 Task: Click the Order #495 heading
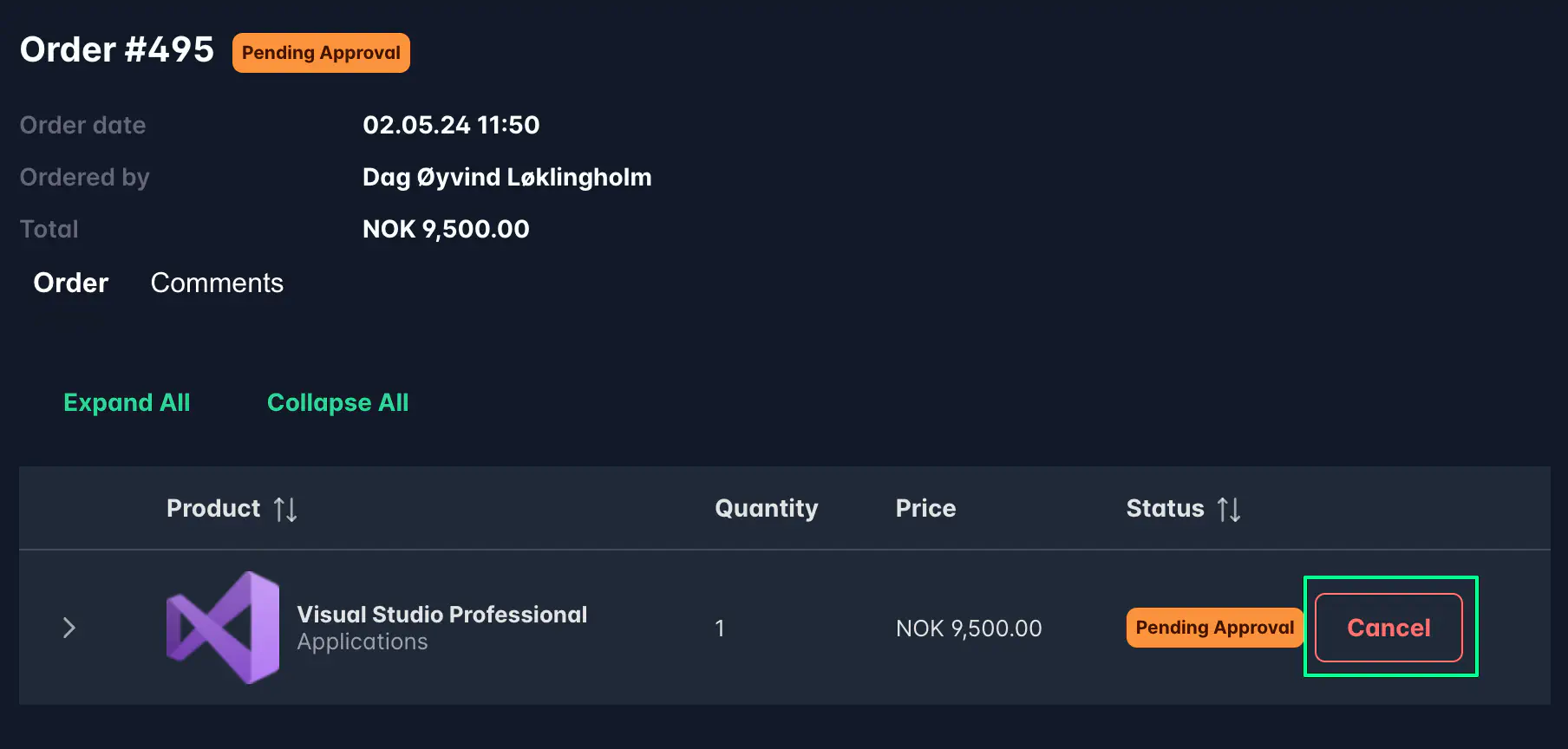pos(117,49)
